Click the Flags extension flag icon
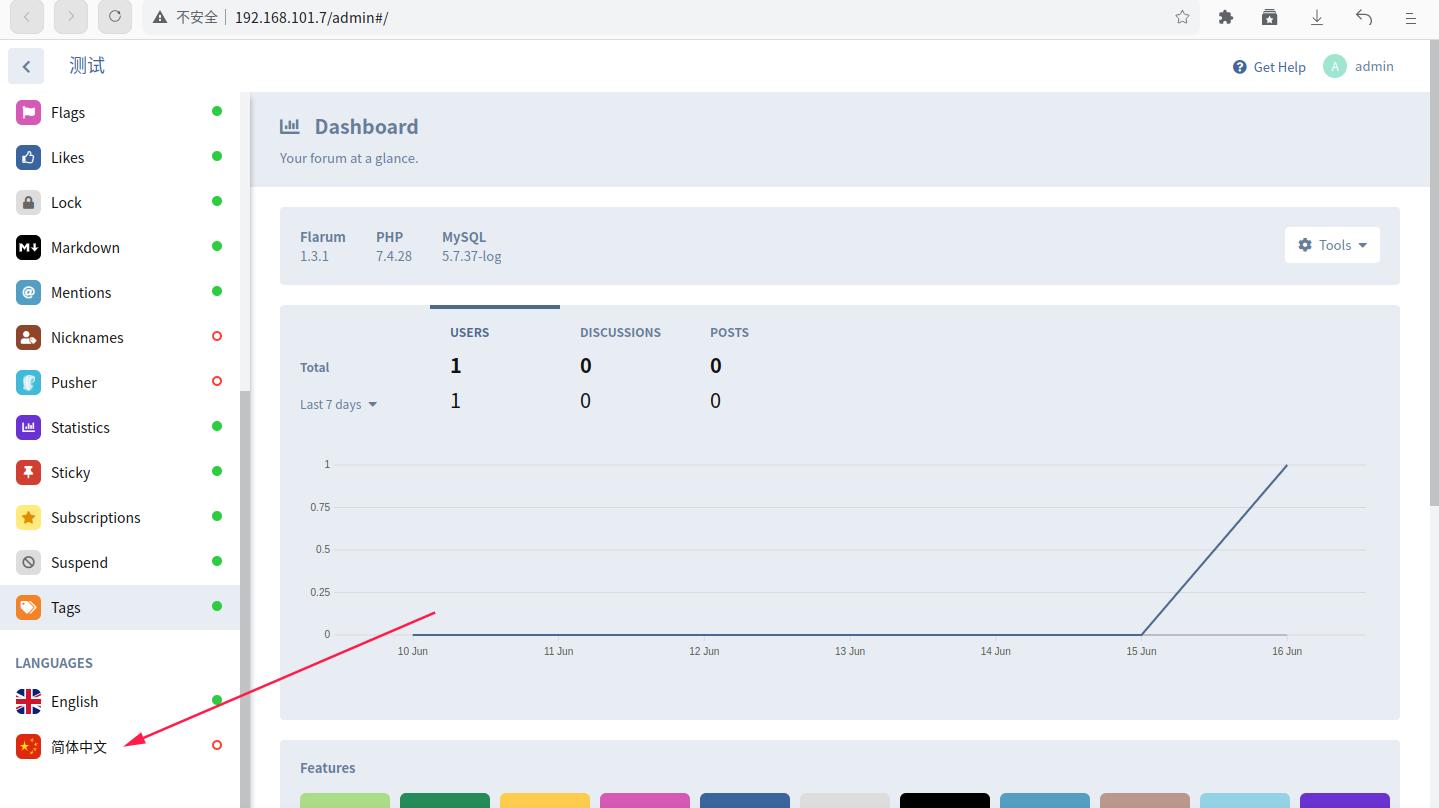 (x=28, y=112)
